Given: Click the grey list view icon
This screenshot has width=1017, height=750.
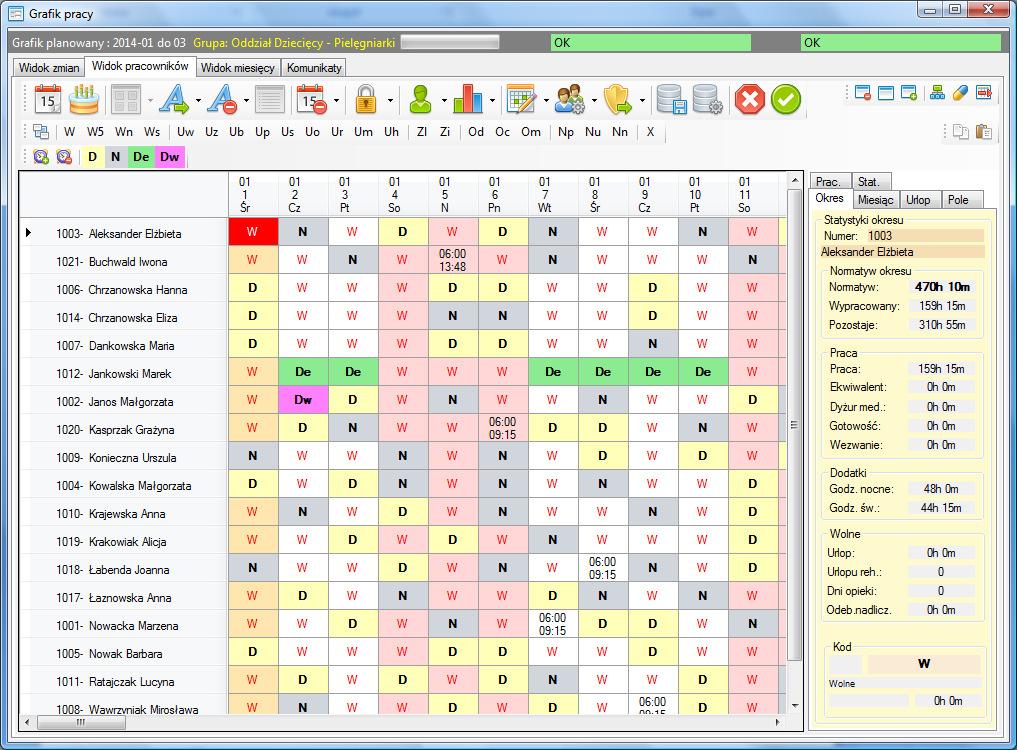Looking at the screenshot, I should (270, 100).
